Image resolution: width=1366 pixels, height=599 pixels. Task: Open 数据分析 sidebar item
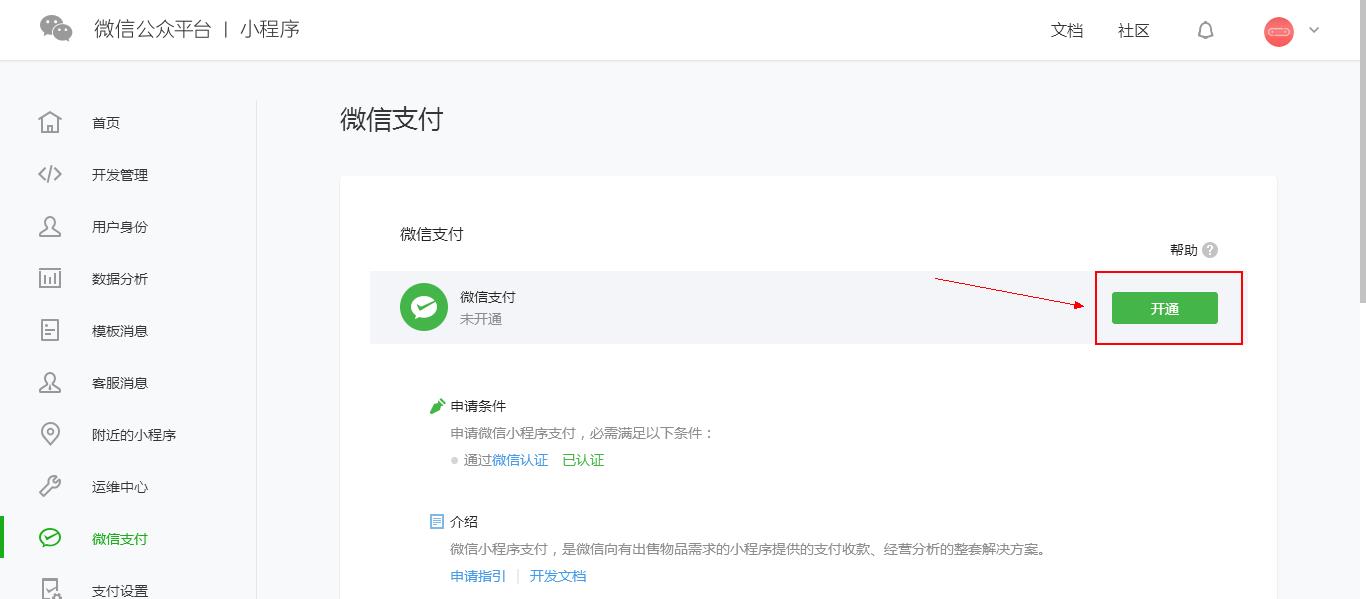pos(120,279)
